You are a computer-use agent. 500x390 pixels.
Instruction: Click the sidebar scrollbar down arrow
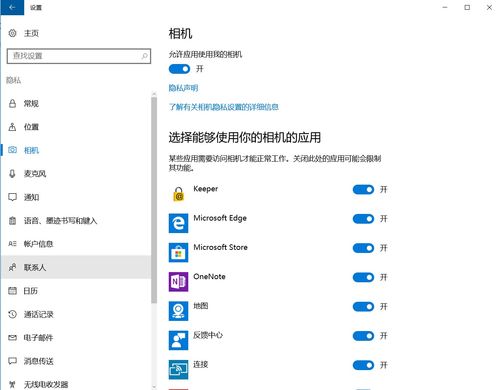click(154, 387)
